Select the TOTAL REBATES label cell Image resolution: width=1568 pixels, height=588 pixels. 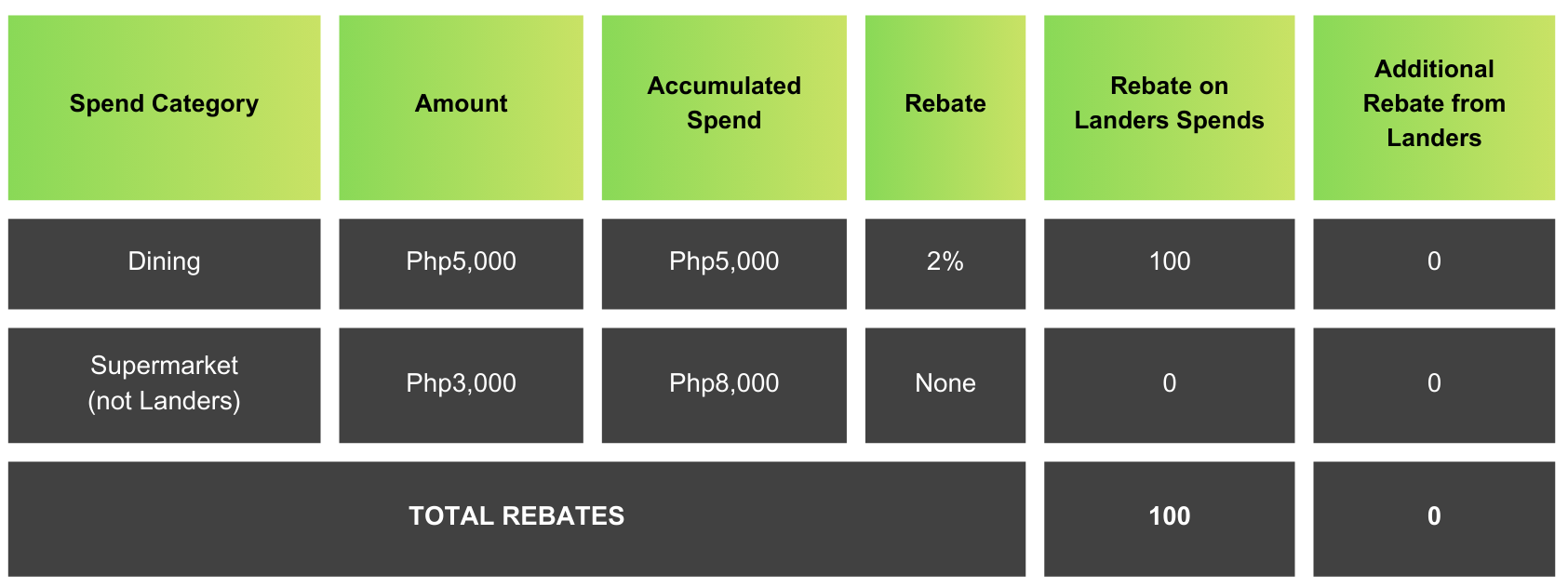coord(516,516)
